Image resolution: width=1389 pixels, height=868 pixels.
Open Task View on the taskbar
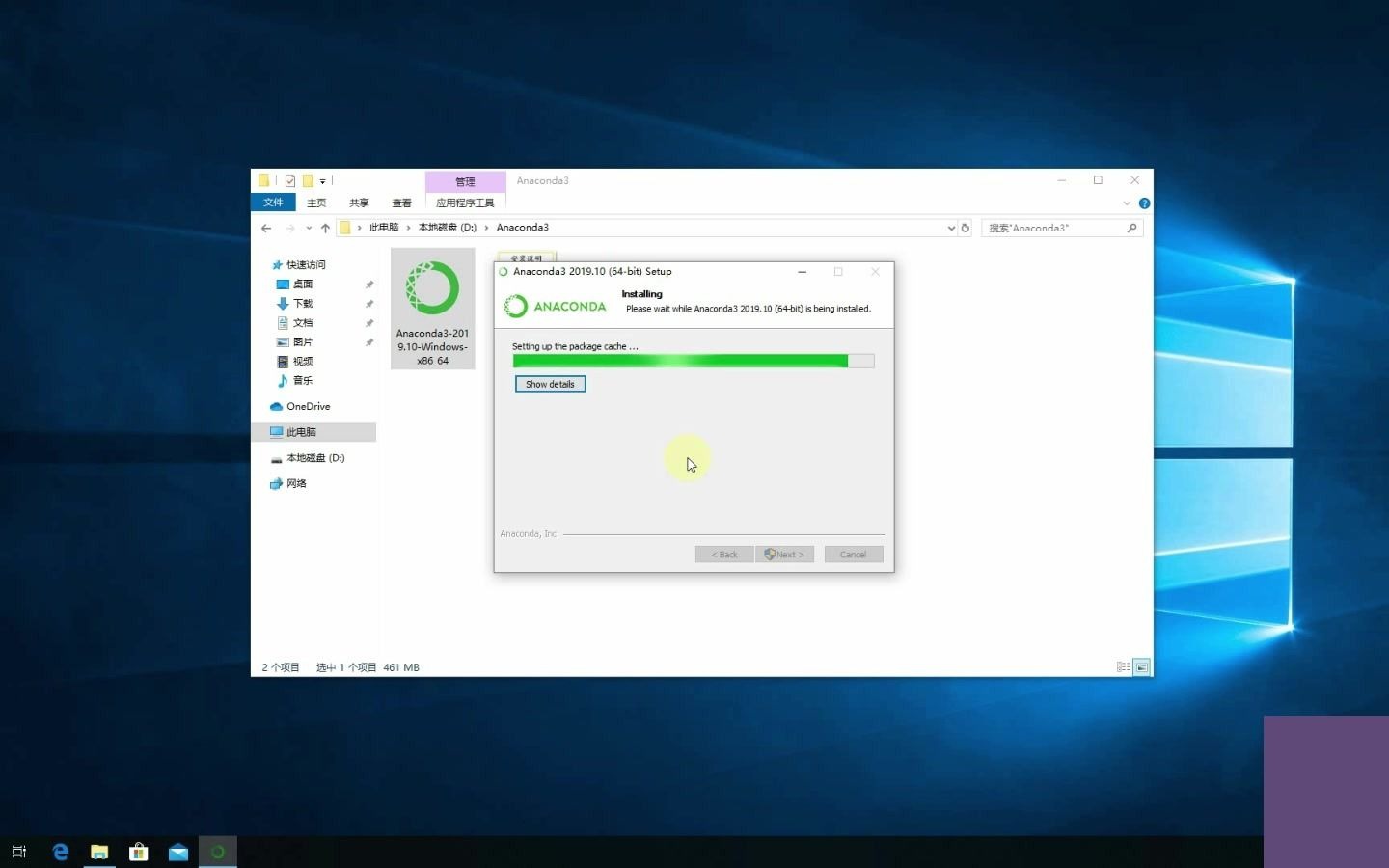(19, 852)
